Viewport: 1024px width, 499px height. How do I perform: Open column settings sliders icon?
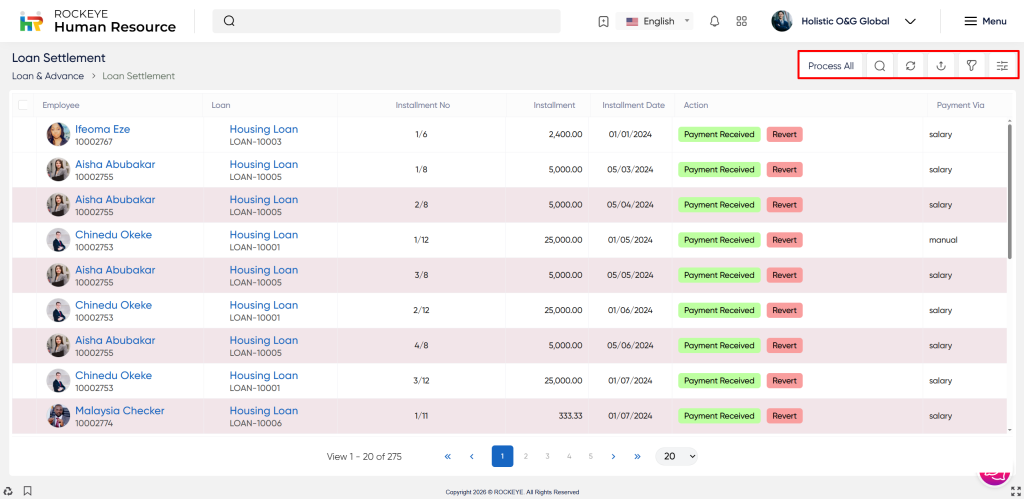point(1002,66)
